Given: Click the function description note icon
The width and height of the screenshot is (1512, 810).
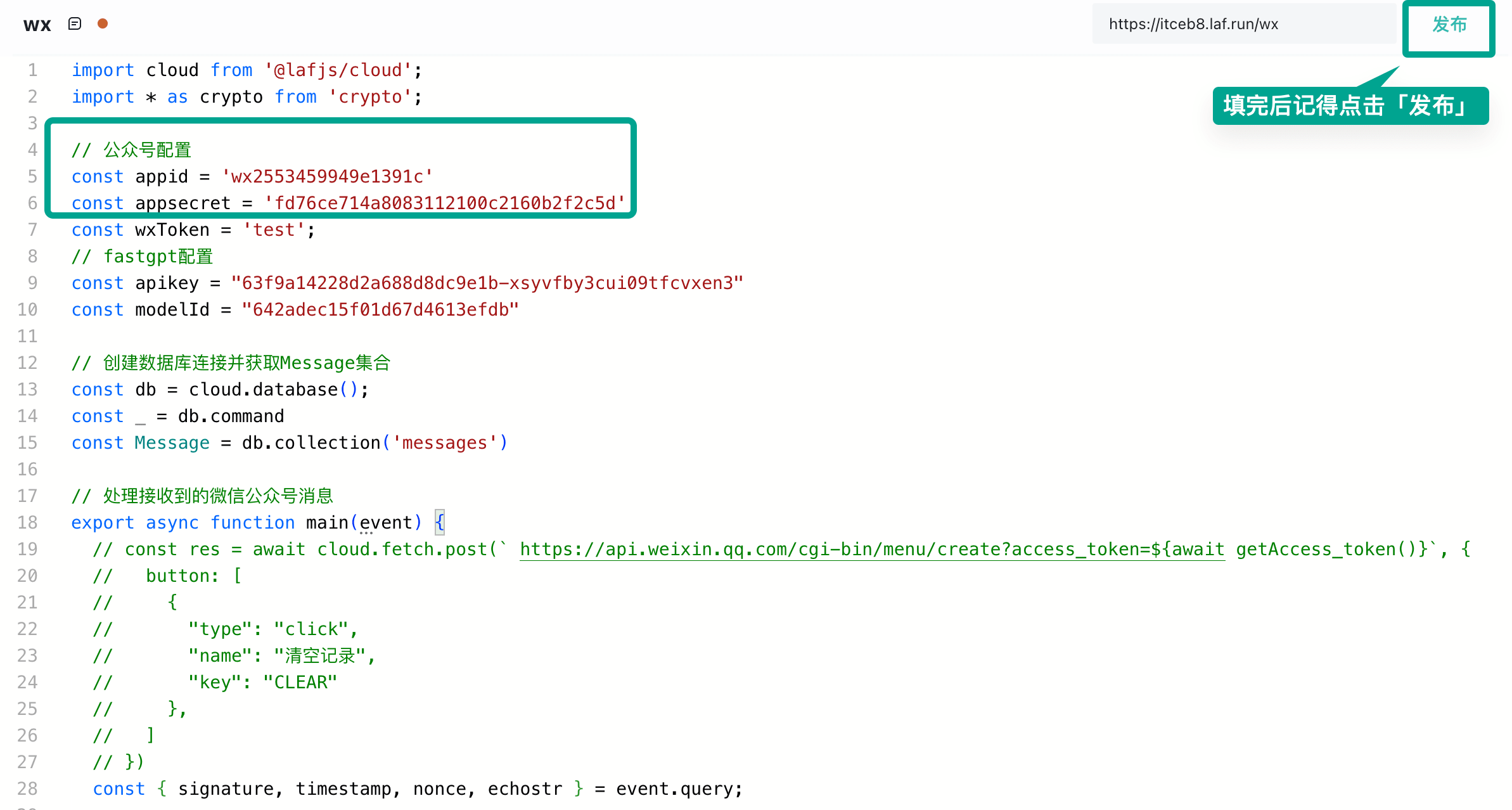Looking at the screenshot, I should coord(75,24).
